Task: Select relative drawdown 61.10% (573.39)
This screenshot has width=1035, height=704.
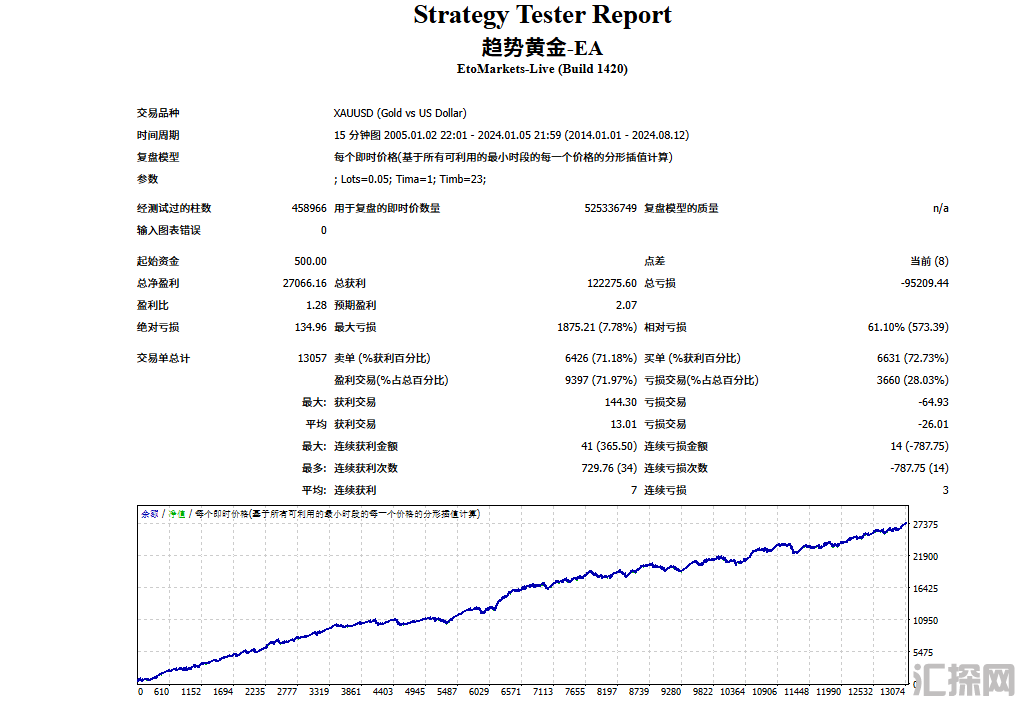Action: [x=908, y=327]
